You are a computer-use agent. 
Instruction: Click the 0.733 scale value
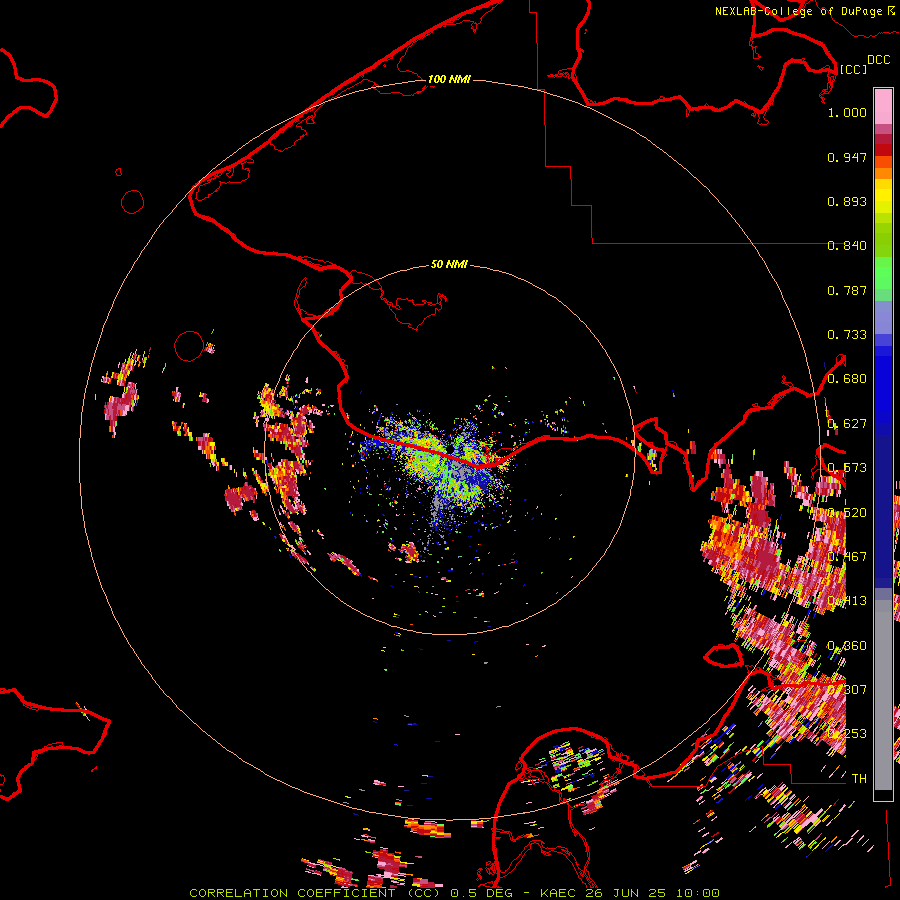tap(847, 335)
